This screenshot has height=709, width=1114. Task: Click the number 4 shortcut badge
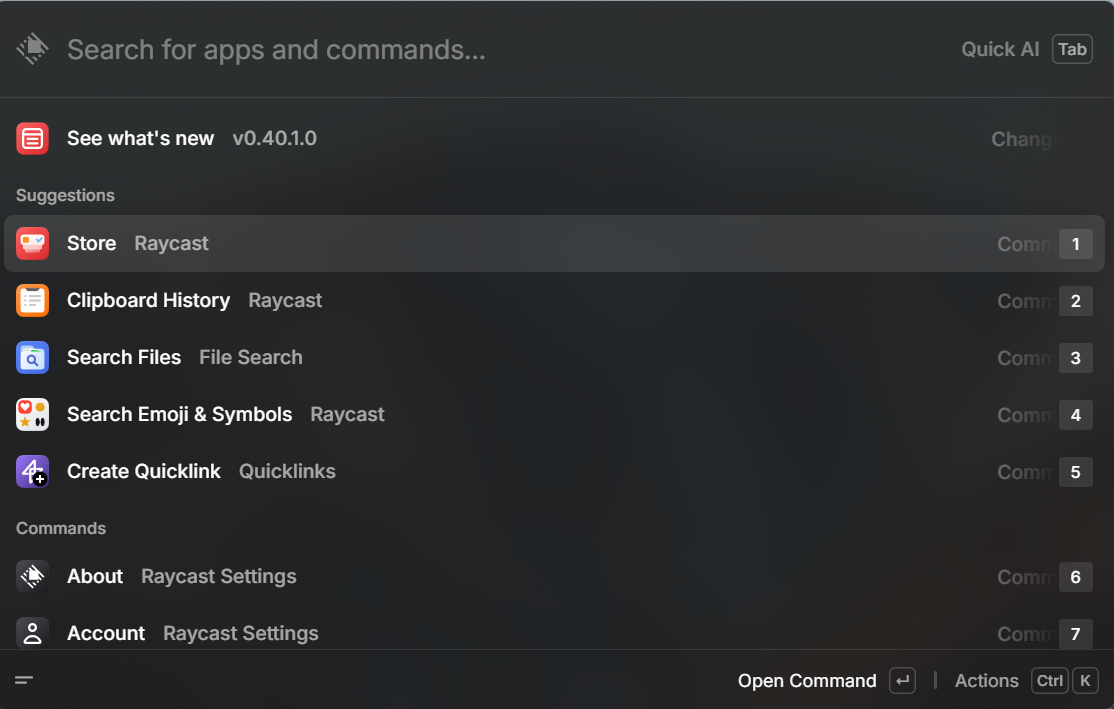[1075, 414]
